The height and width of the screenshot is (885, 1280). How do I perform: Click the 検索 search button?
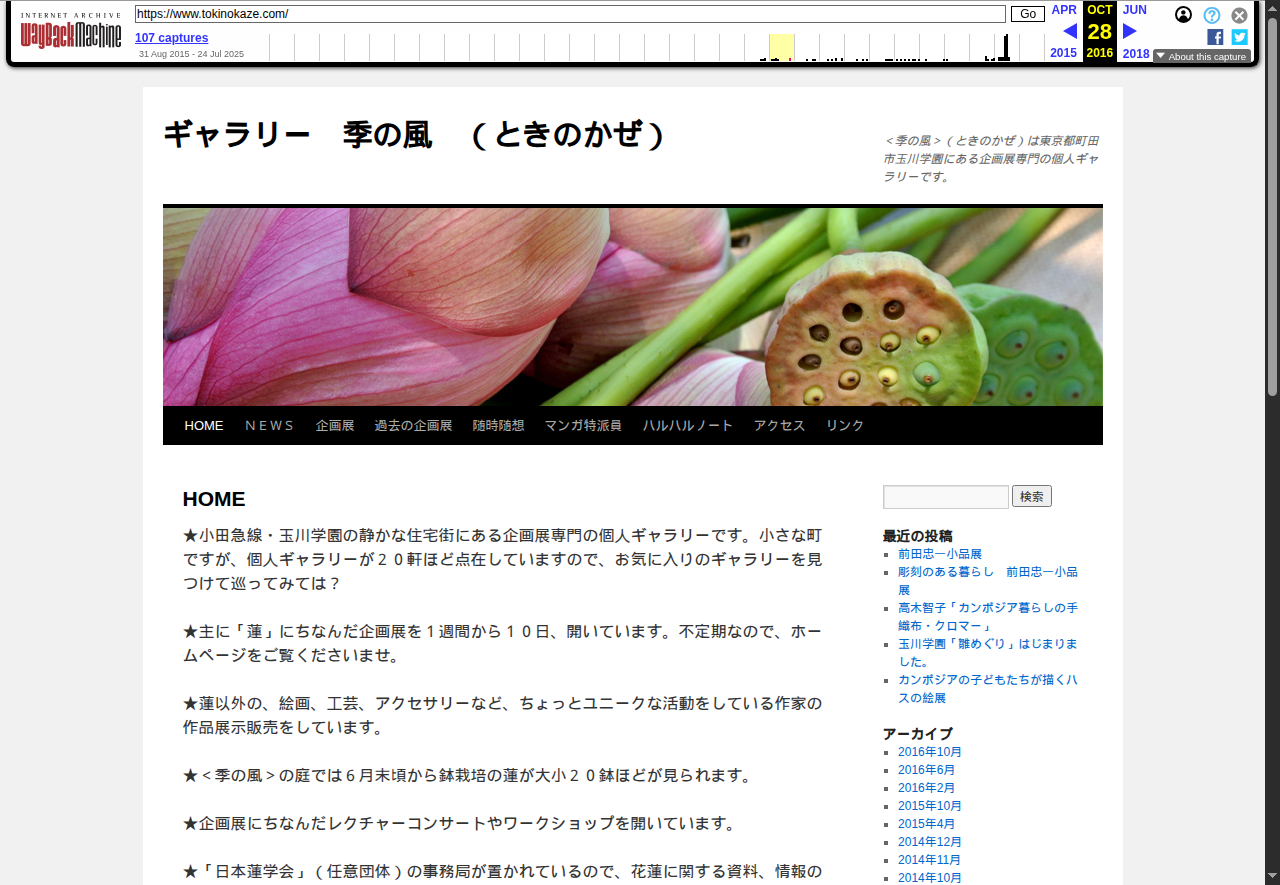pos(1031,497)
